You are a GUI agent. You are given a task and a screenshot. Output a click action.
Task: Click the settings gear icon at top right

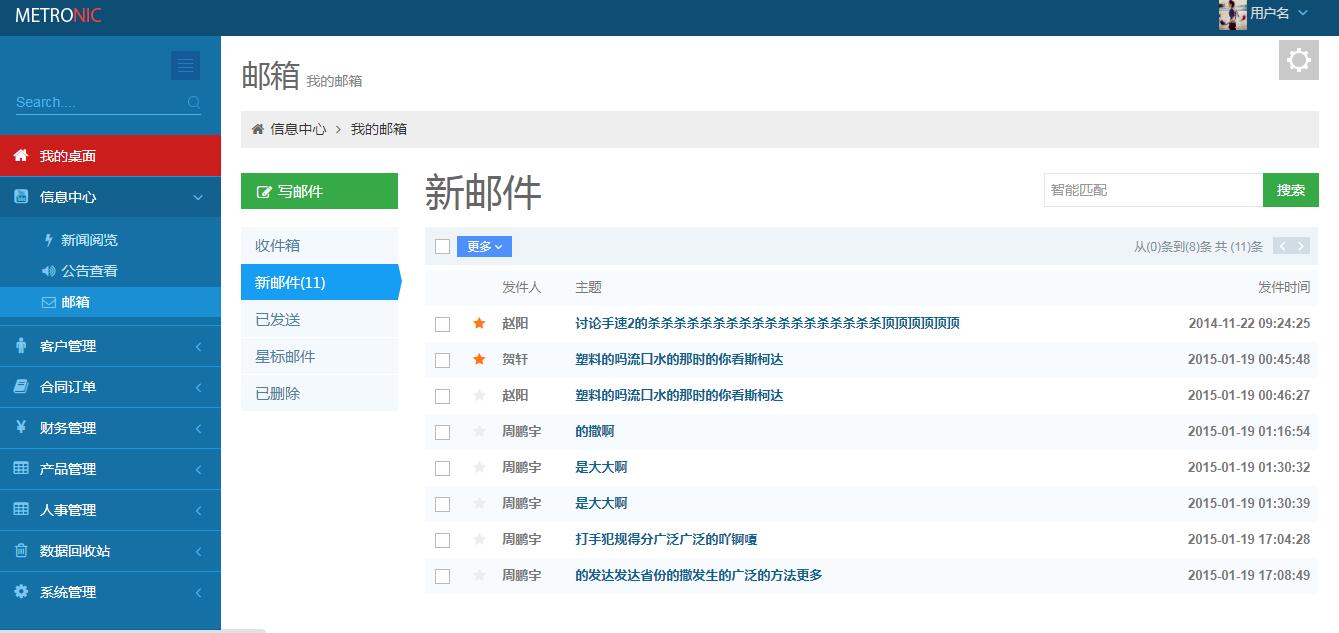tap(1298, 60)
